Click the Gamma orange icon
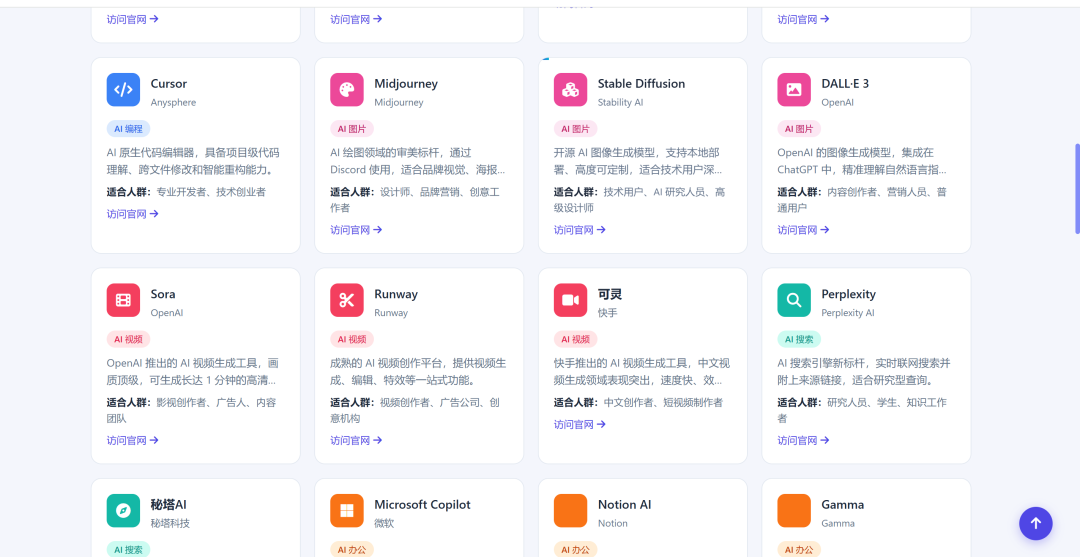This screenshot has width=1080, height=557. (794, 511)
